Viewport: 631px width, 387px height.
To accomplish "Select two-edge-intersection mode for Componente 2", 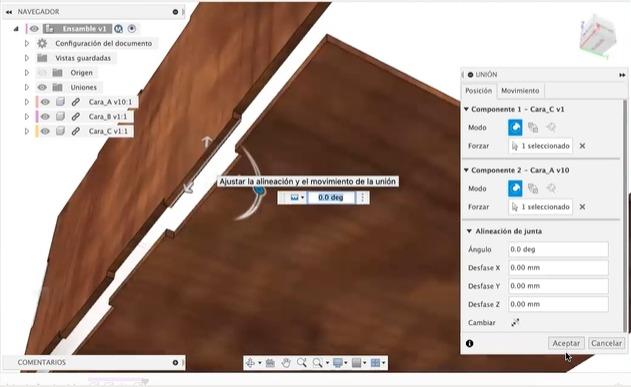I will point(551,188).
